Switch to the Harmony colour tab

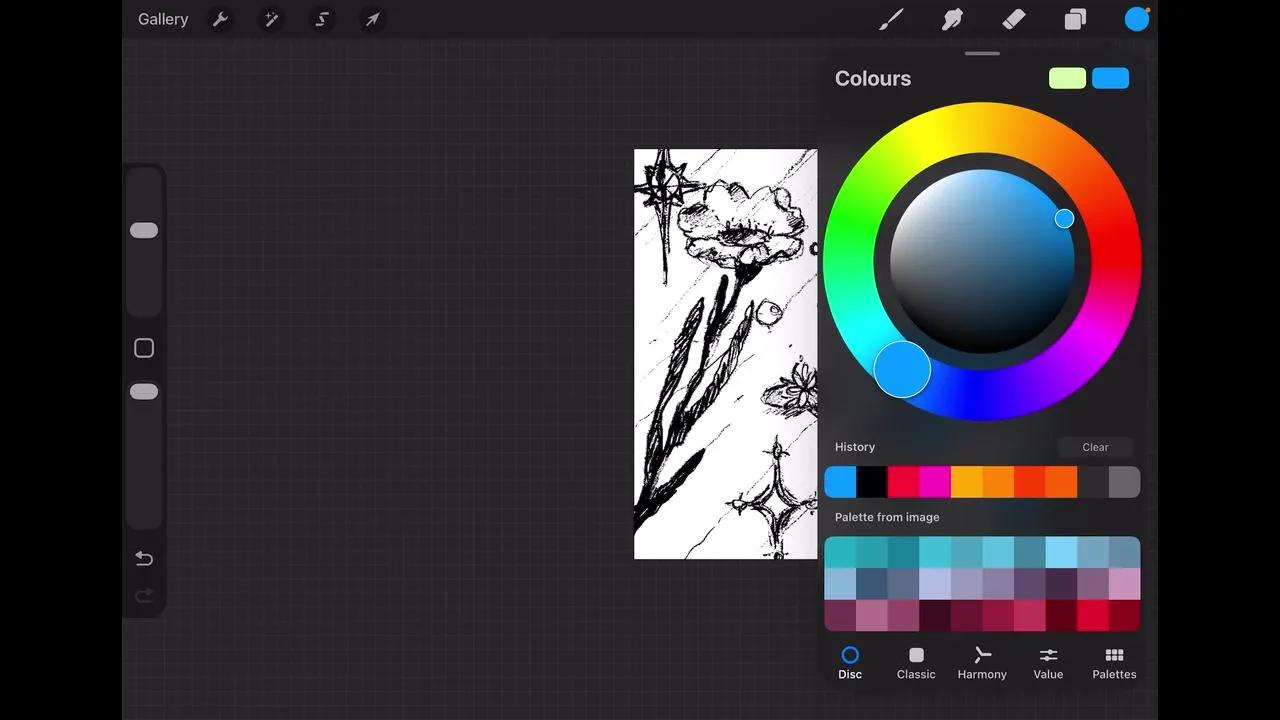(x=982, y=663)
